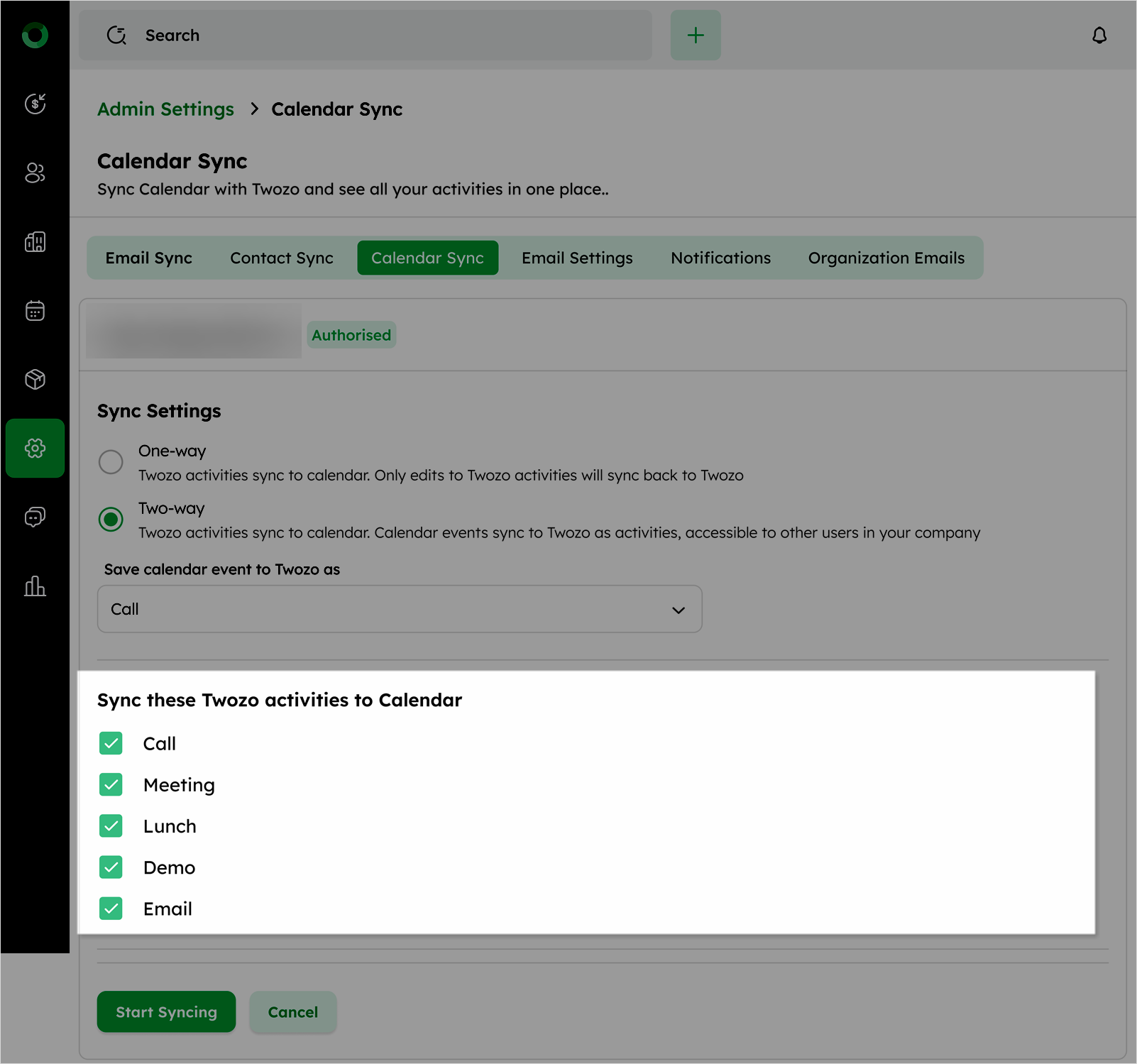Click the Cancel button
Viewport: 1137px width, 1064px height.
tap(293, 1011)
